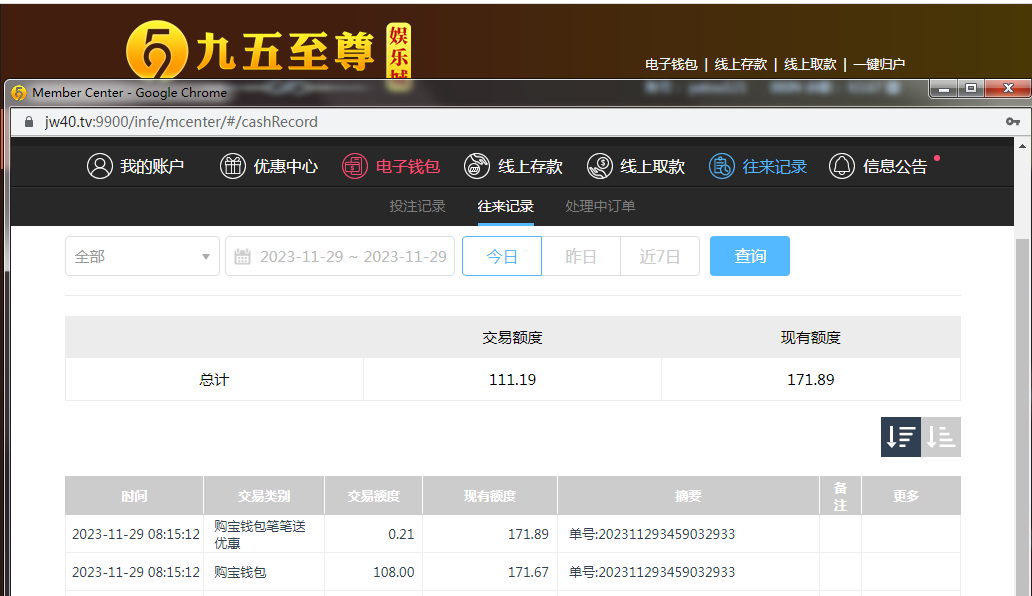This screenshot has width=1032, height=596.
Task: Click the 九五至尊 site logo
Action: click(x=269, y=51)
